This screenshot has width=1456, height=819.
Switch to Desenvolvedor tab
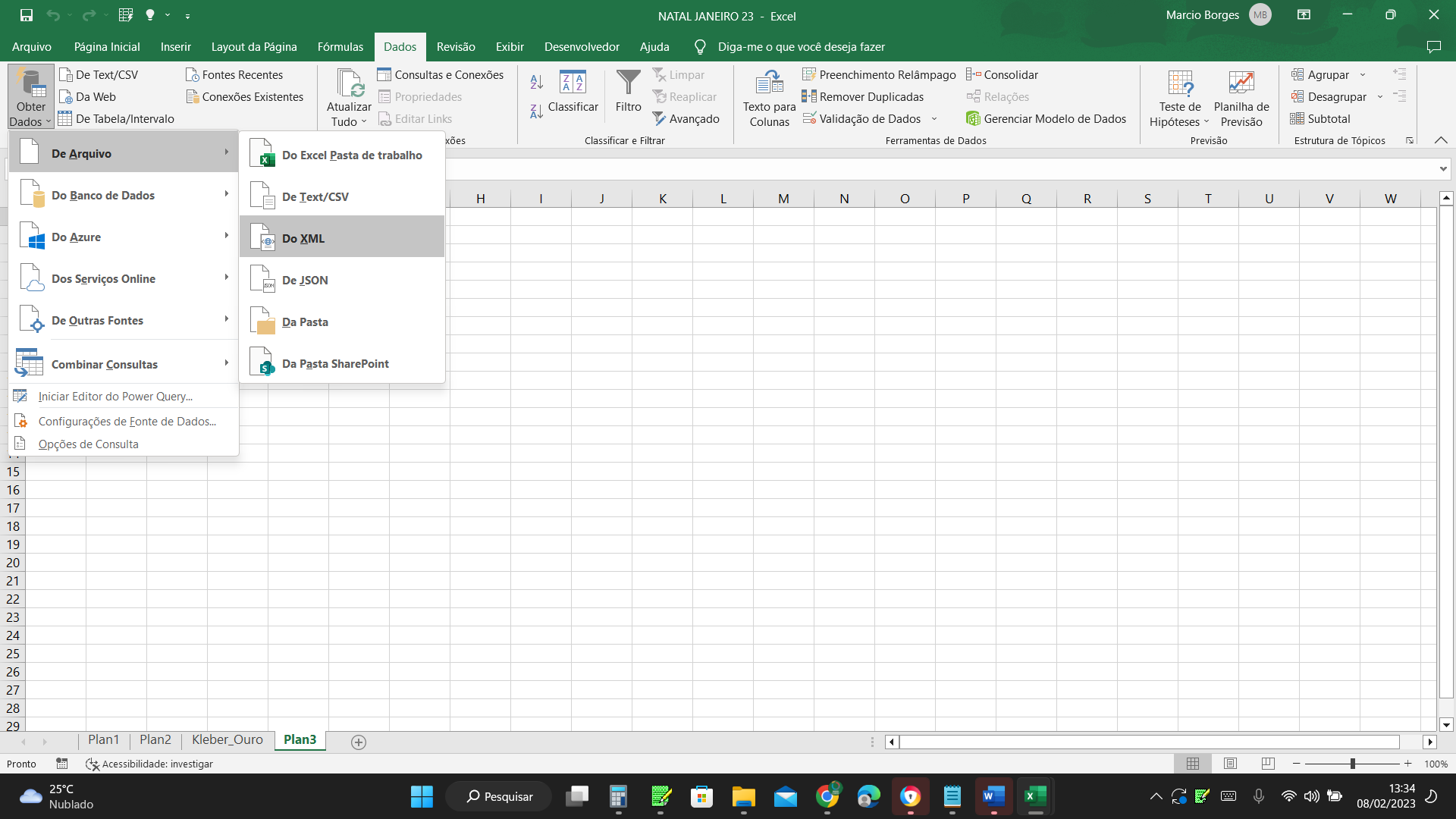(x=582, y=46)
